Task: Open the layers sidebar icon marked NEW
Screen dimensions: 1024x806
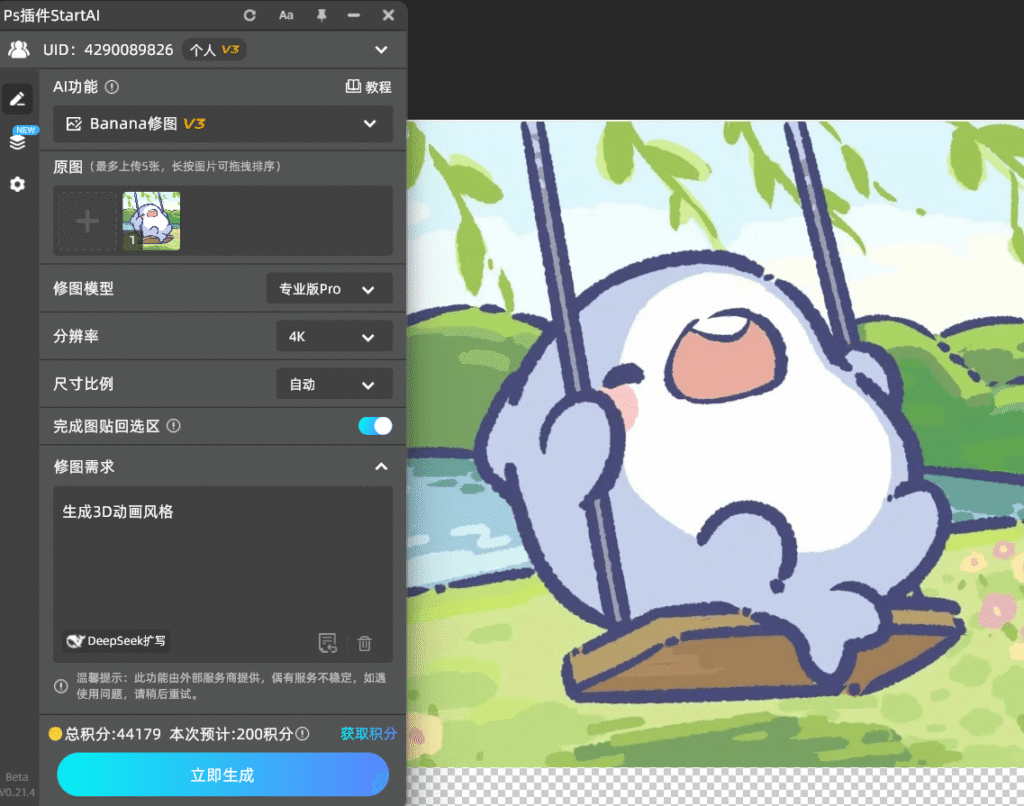Action: [17, 142]
